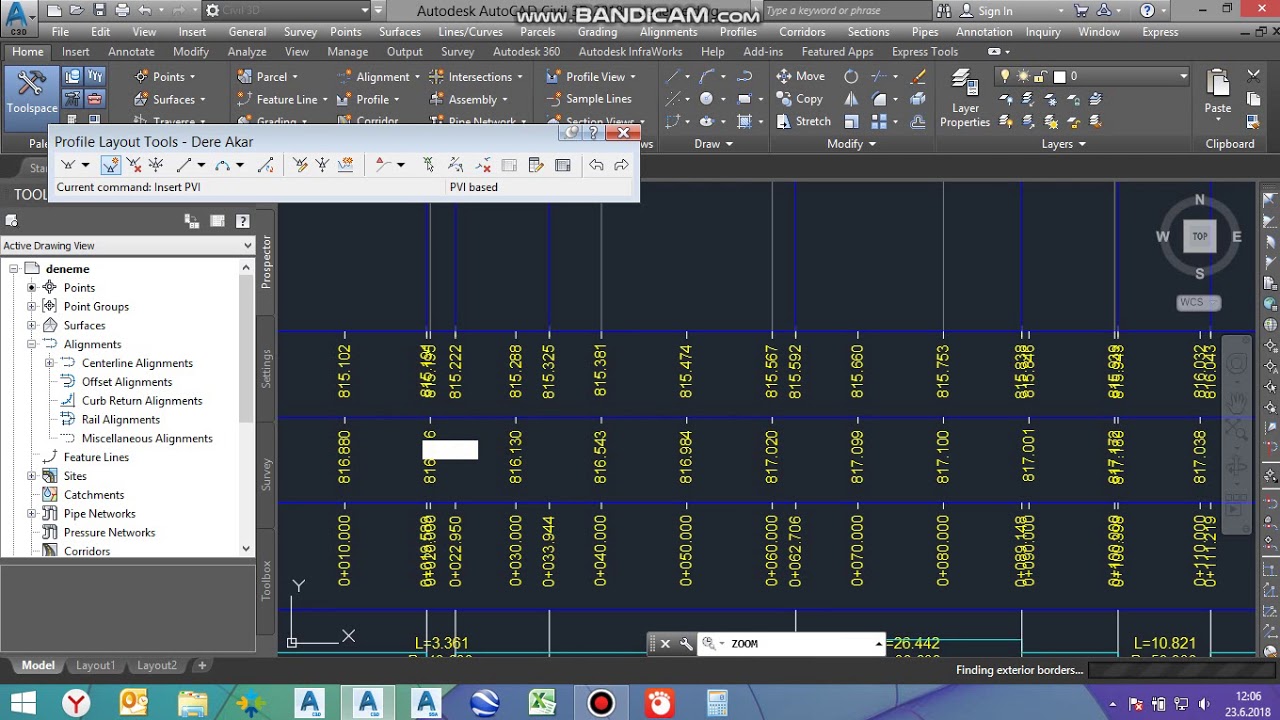This screenshot has height=720, width=1280.
Task: Click the Undo arrow in Profile Layout Tools
Action: (596, 165)
